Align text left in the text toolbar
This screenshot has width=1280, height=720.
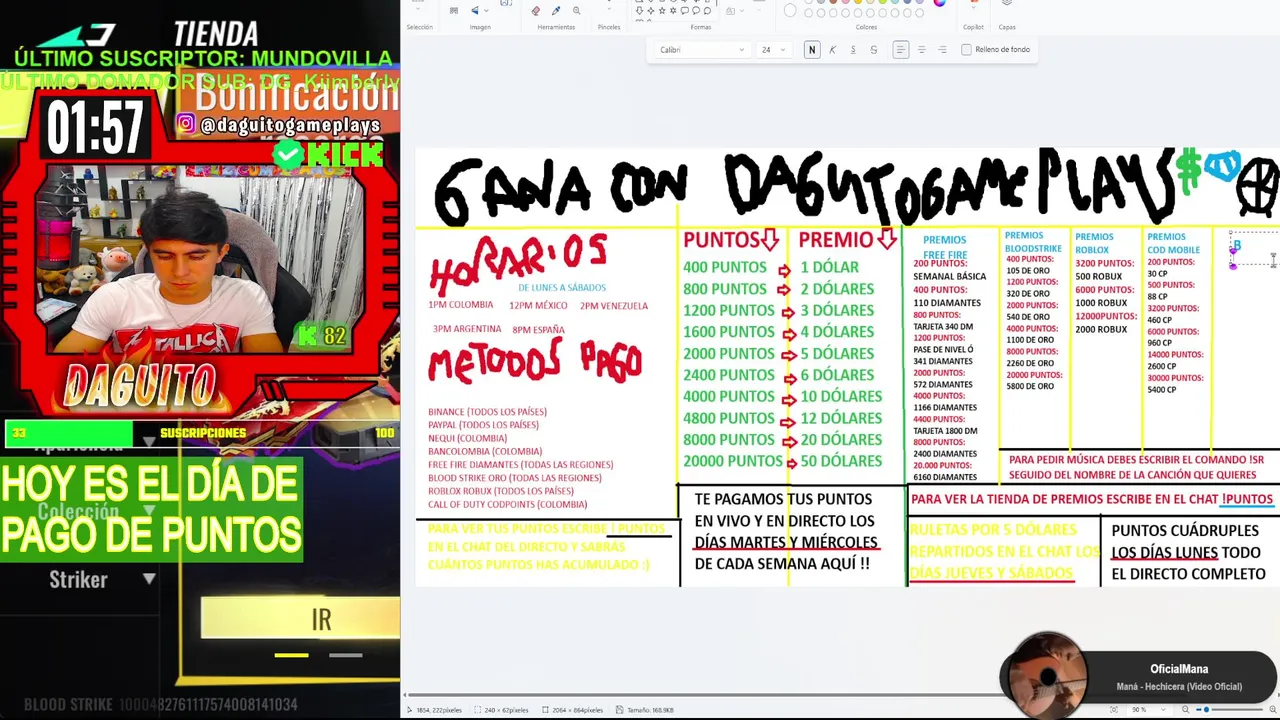click(x=901, y=49)
